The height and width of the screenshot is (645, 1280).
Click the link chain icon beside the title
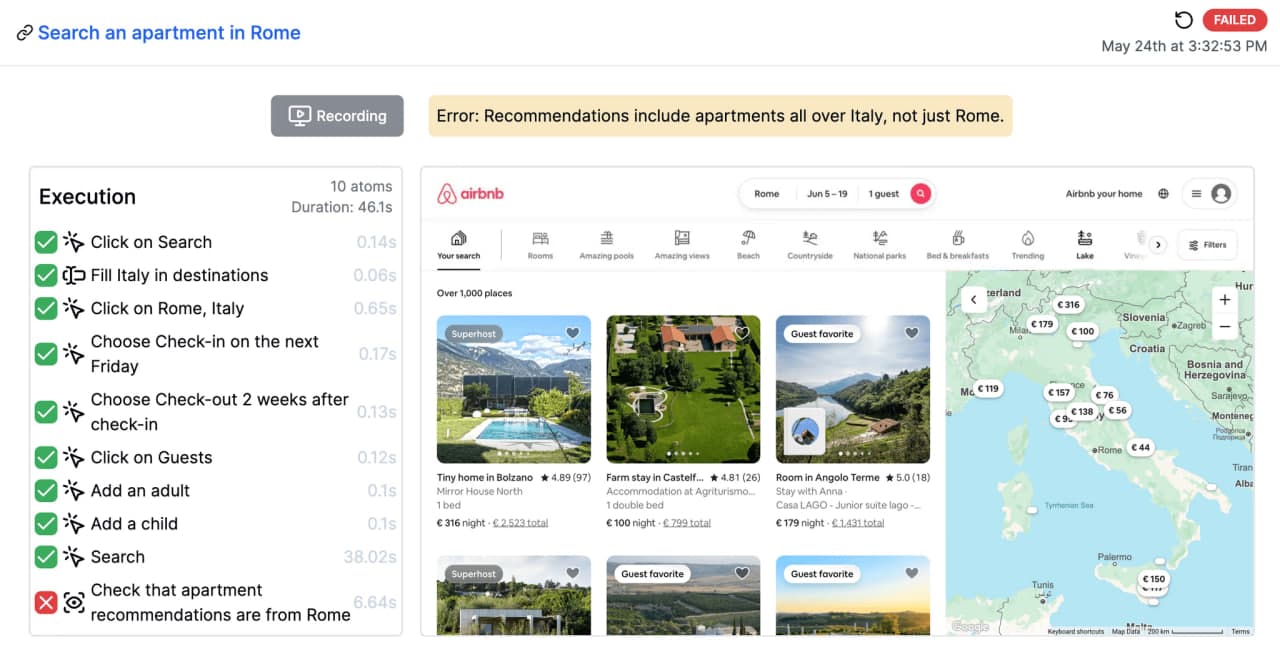pos(25,33)
